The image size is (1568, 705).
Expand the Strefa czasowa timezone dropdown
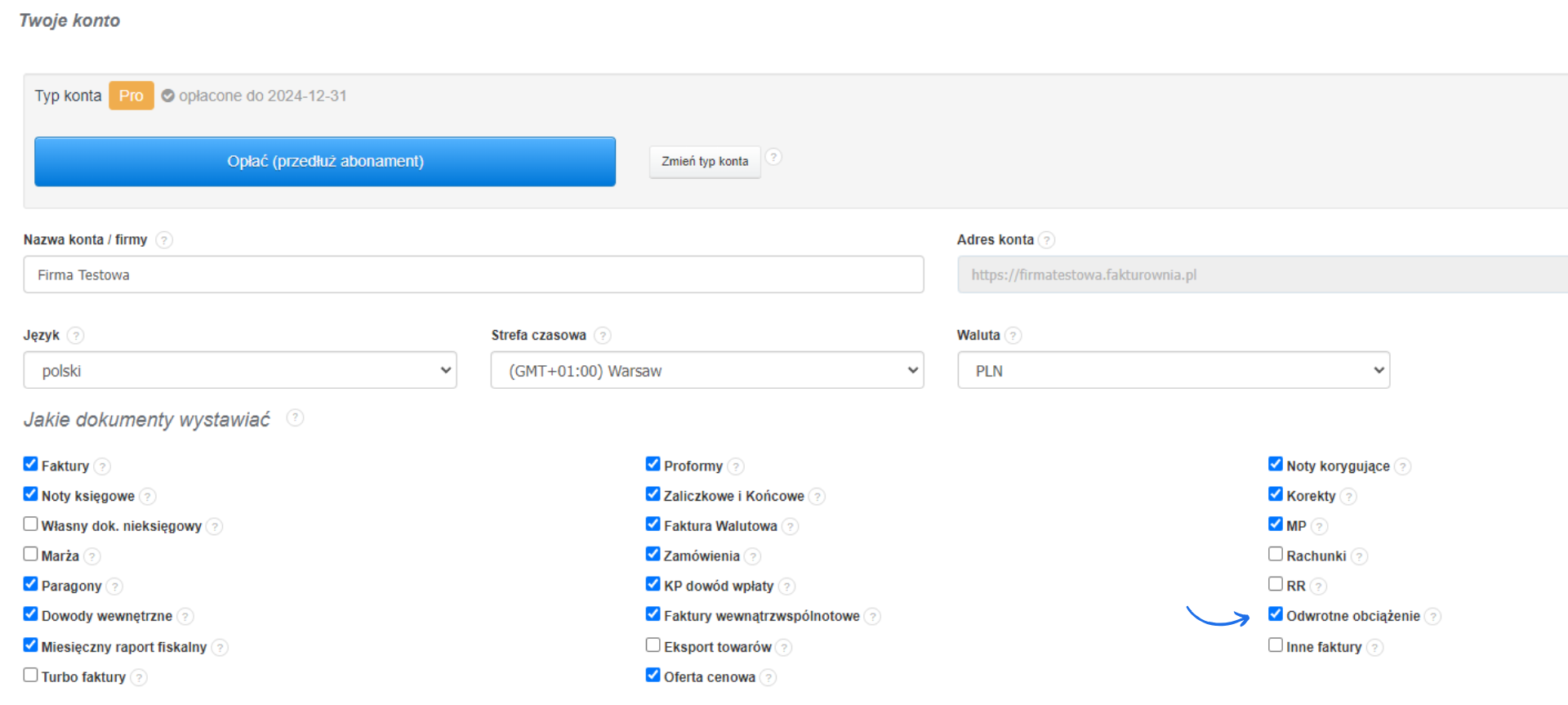click(x=706, y=371)
